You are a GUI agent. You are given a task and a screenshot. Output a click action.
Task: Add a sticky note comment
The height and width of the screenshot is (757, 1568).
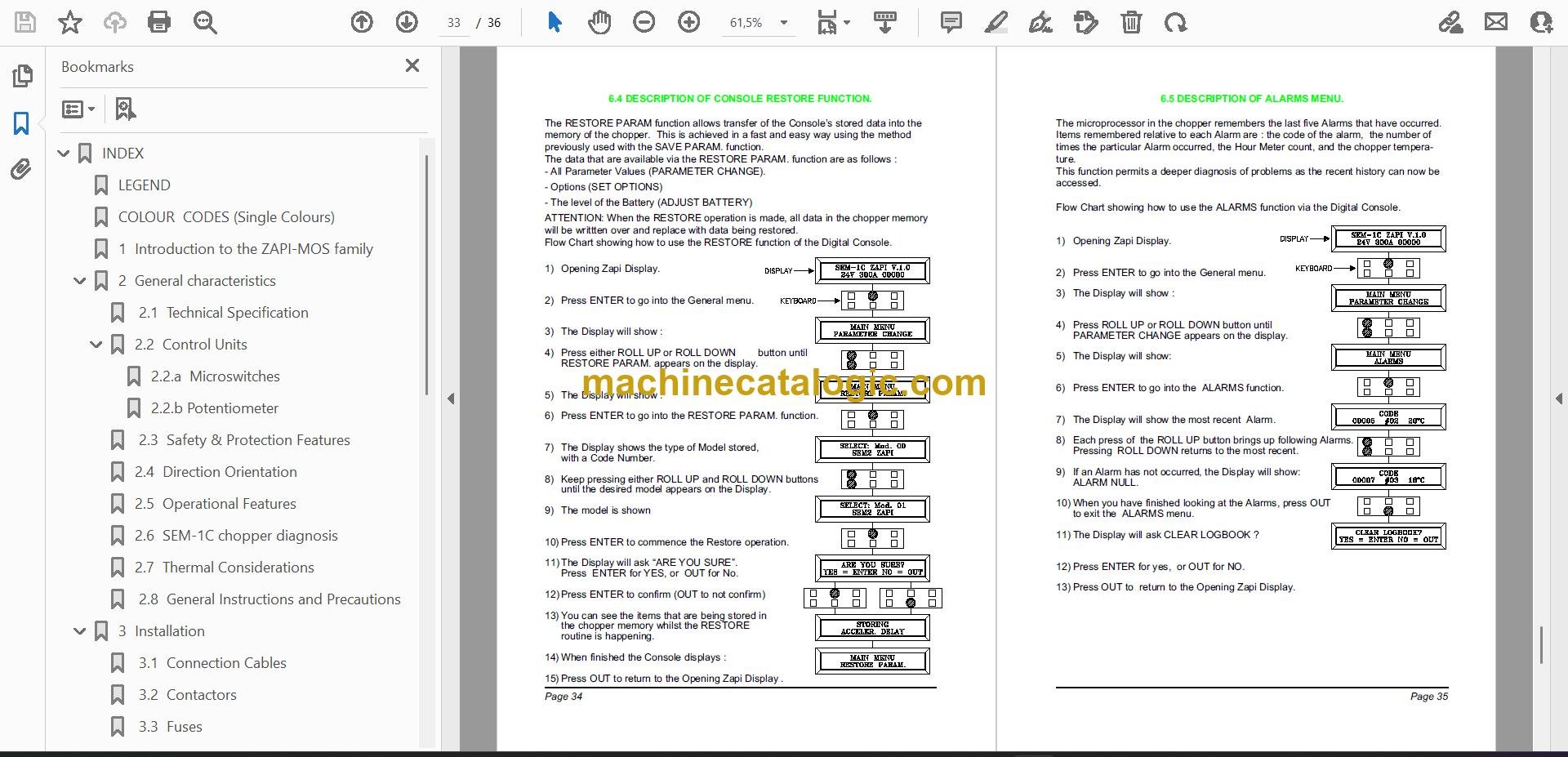coord(951,22)
